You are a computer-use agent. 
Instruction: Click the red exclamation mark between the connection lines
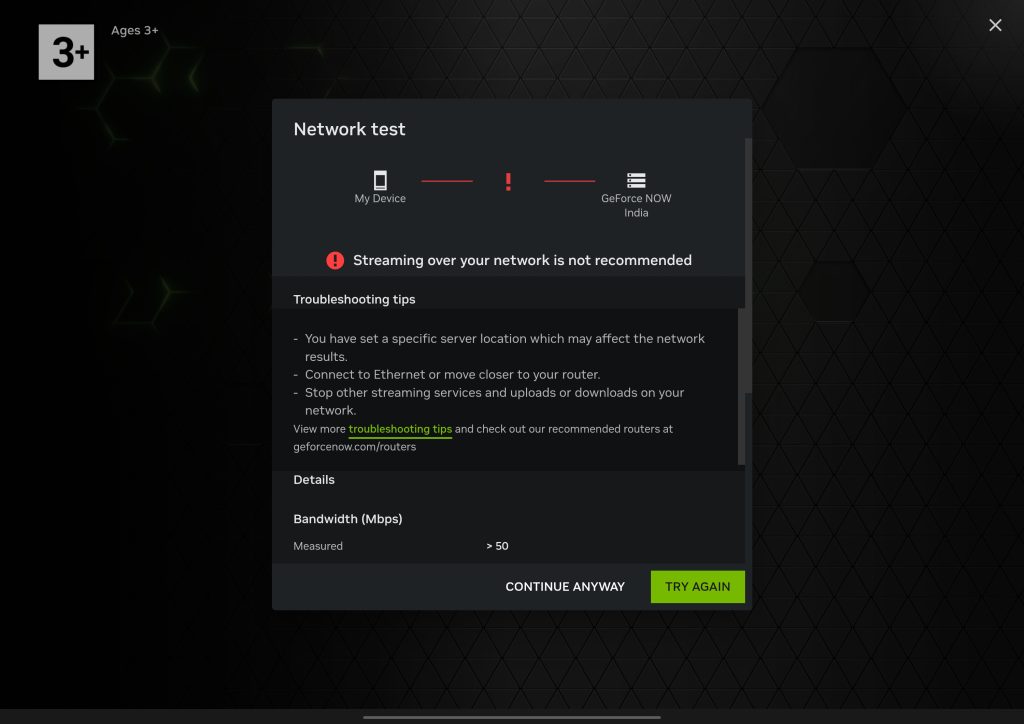coord(508,181)
